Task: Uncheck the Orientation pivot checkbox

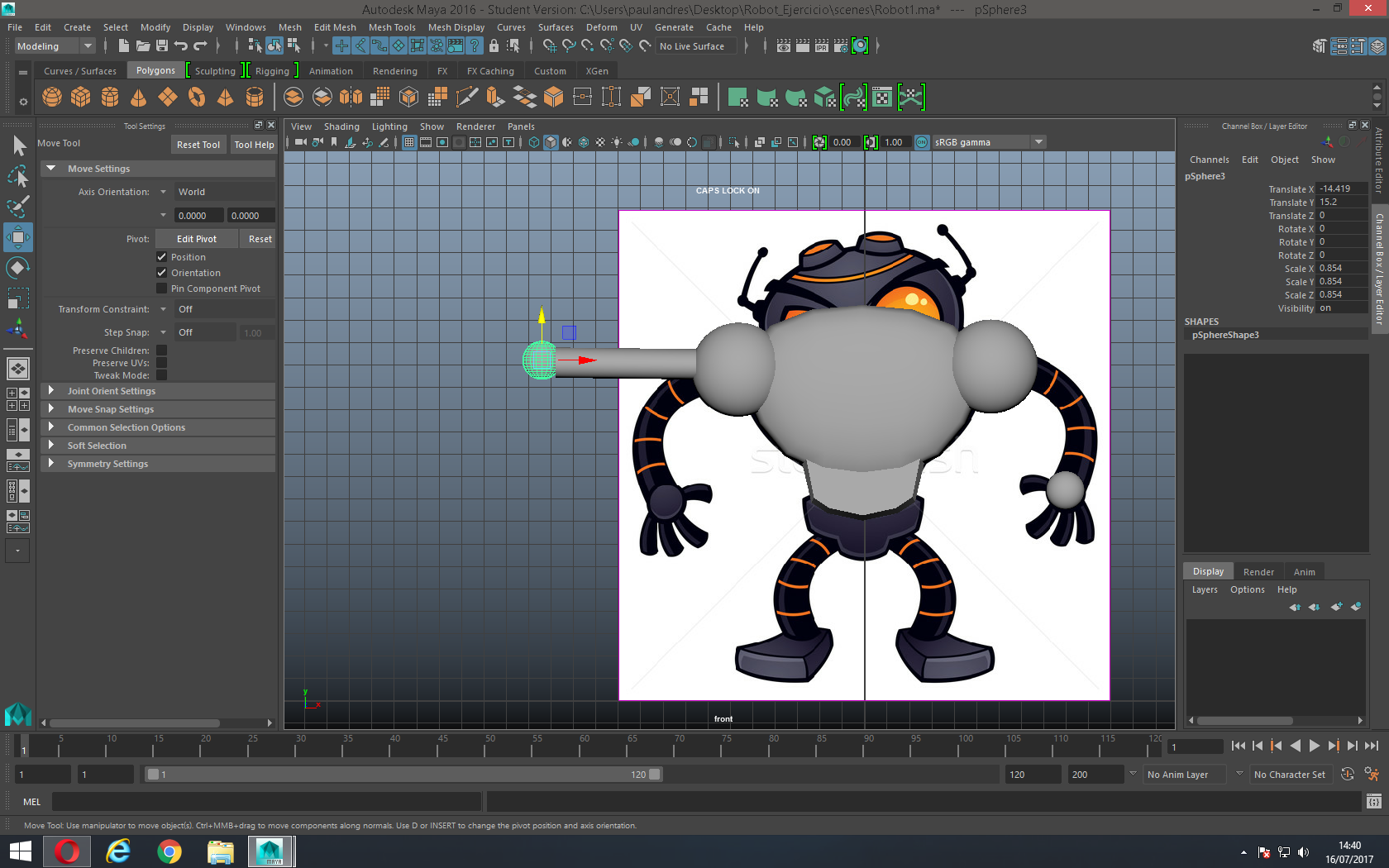Action: pos(162,273)
